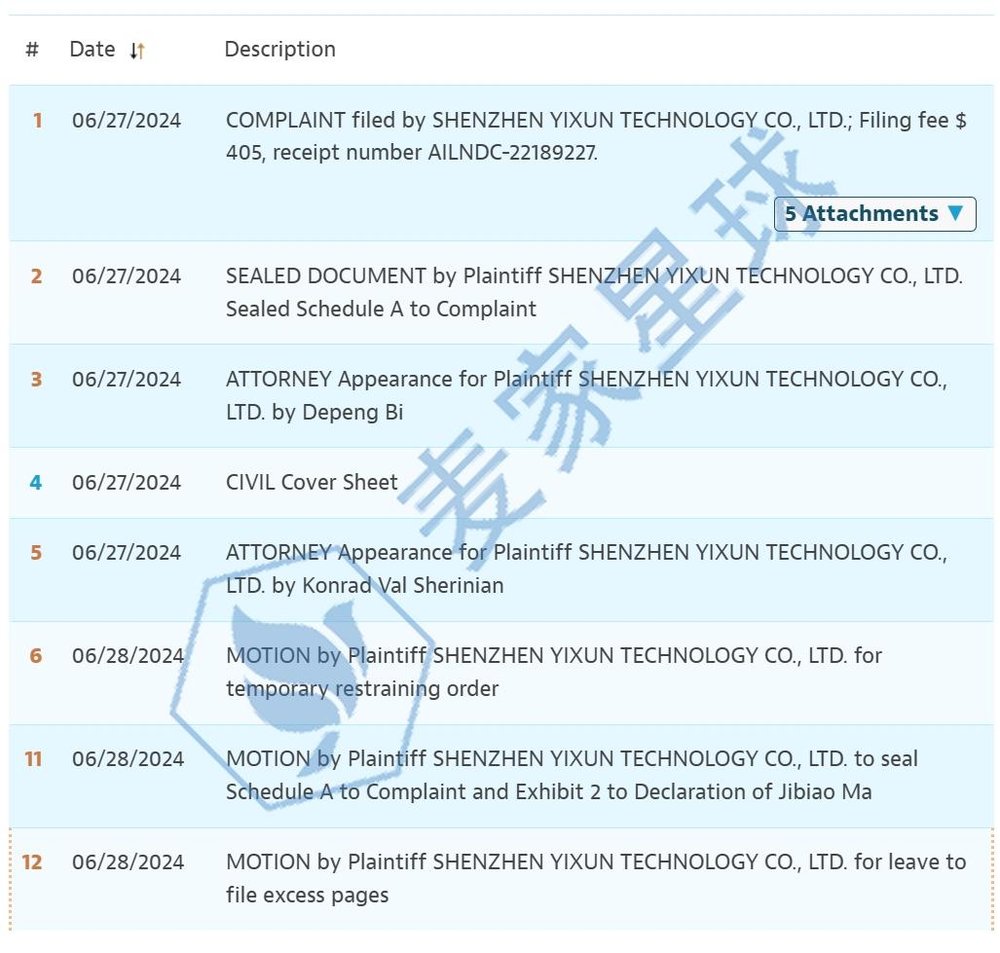The width and height of the screenshot is (1000, 953).
Task: Click the Description column header
Action: pos(280,49)
